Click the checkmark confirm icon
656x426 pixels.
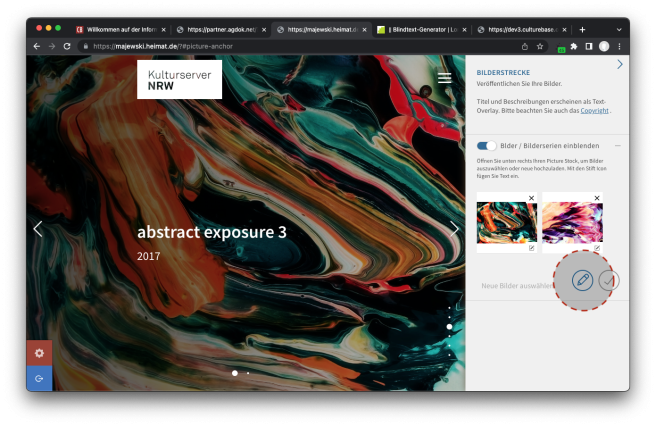coord(608,281)
